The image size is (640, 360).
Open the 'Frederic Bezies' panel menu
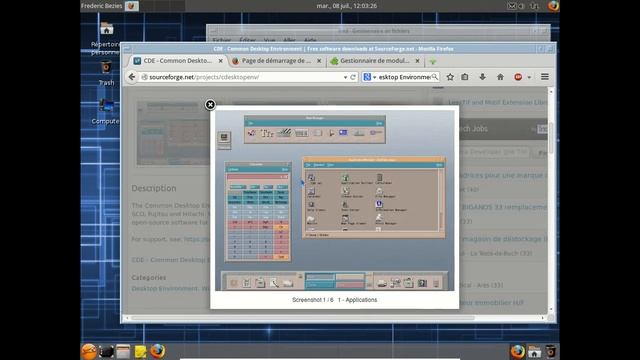[x=101, y=6]
